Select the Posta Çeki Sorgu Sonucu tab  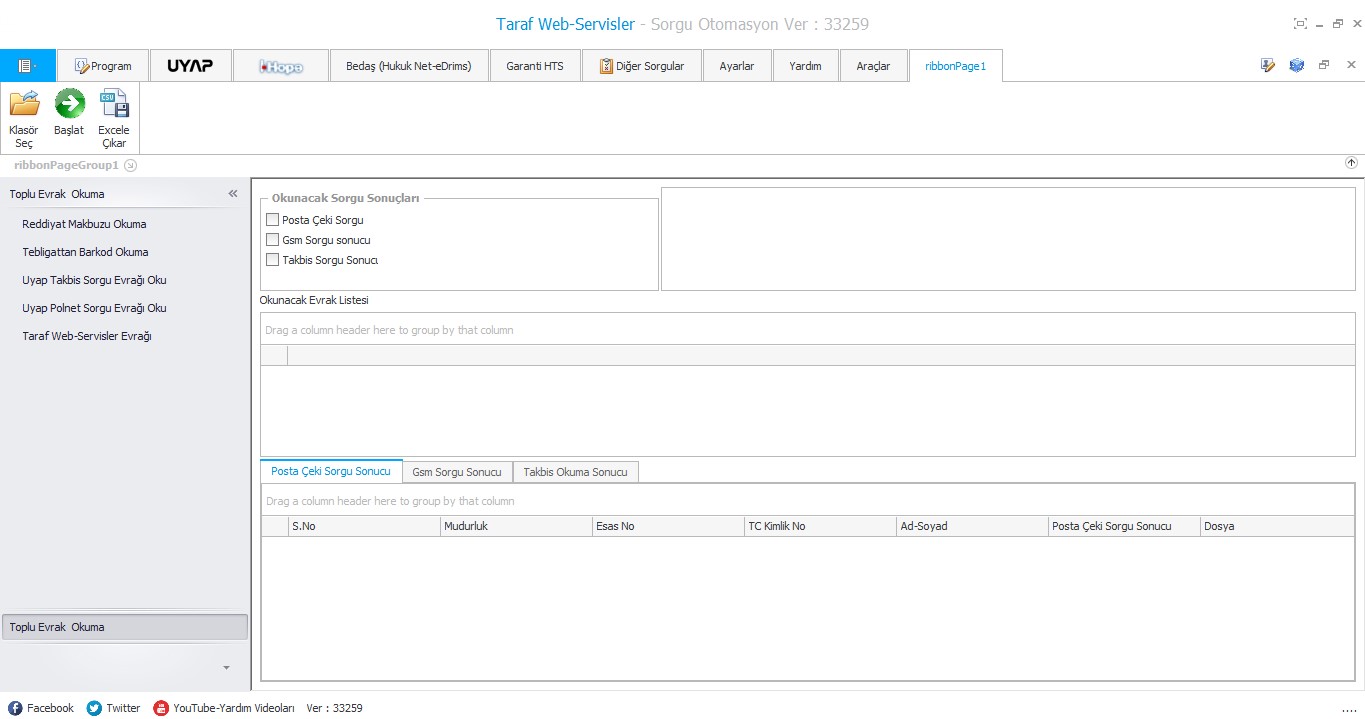point(331,471)
